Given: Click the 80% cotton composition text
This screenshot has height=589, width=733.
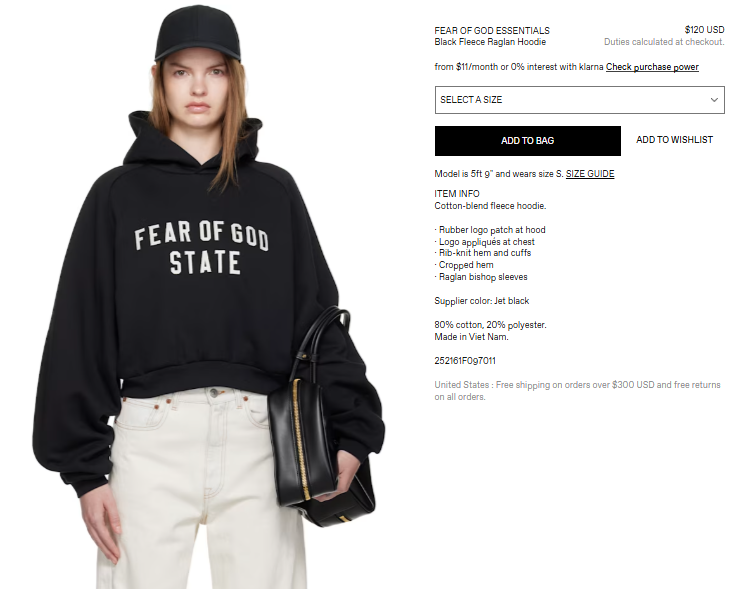Looking at the screenshot, I should pyautogui.click(x=490, y=325).
